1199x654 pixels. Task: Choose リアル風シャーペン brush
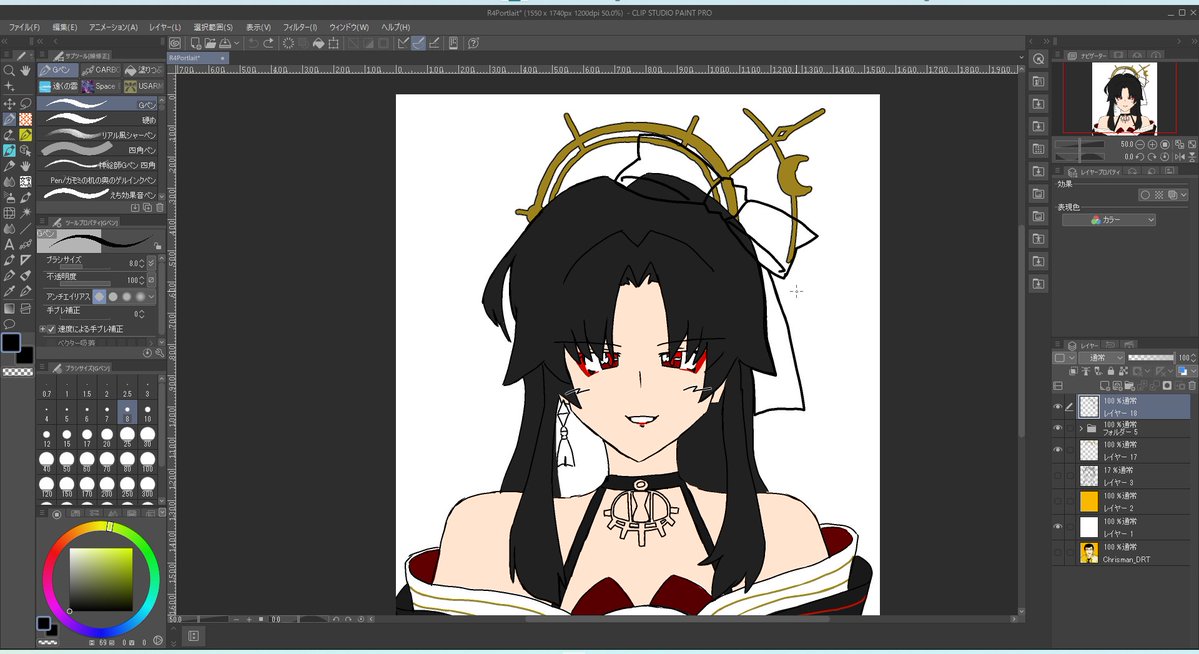(99, 135)
